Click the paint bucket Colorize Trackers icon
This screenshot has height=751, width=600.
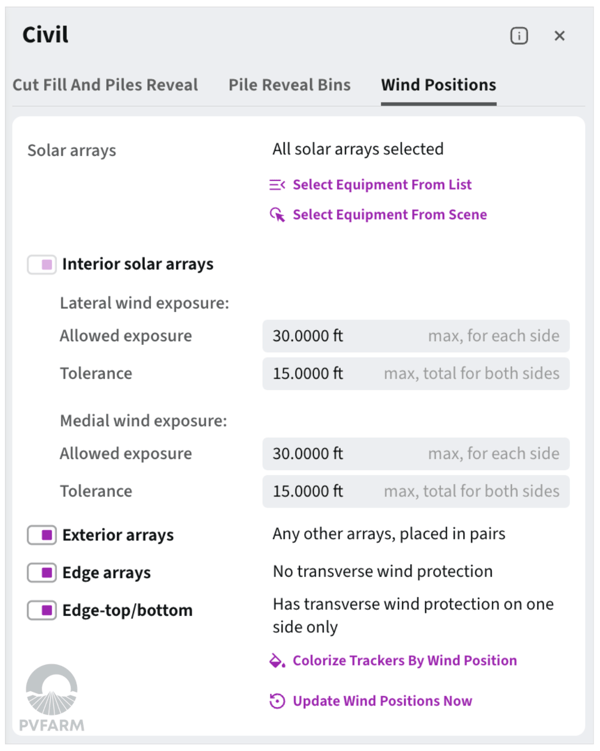(x=278, y=661)
